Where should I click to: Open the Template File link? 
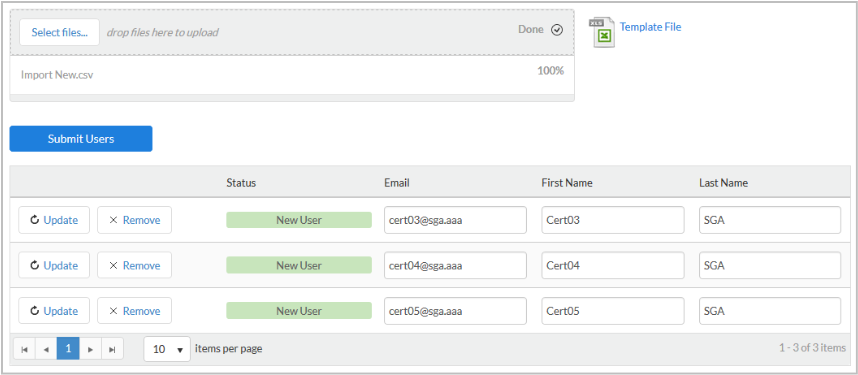pyautogui.click(x=650, y=26)
